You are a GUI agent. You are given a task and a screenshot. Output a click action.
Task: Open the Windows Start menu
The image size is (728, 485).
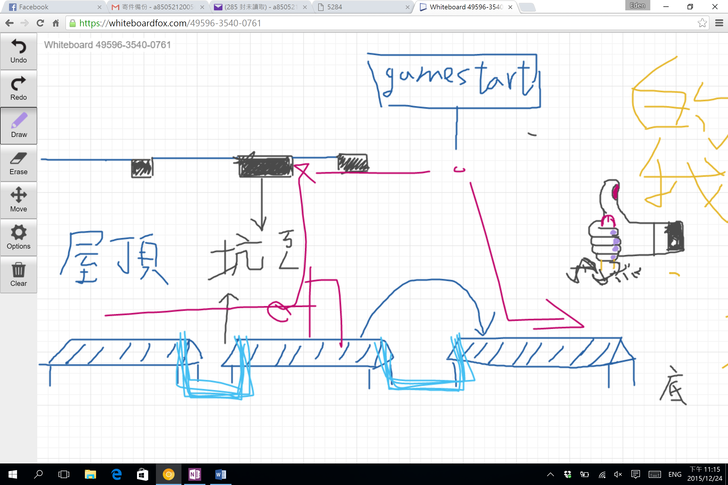click(x=12, y=474)
